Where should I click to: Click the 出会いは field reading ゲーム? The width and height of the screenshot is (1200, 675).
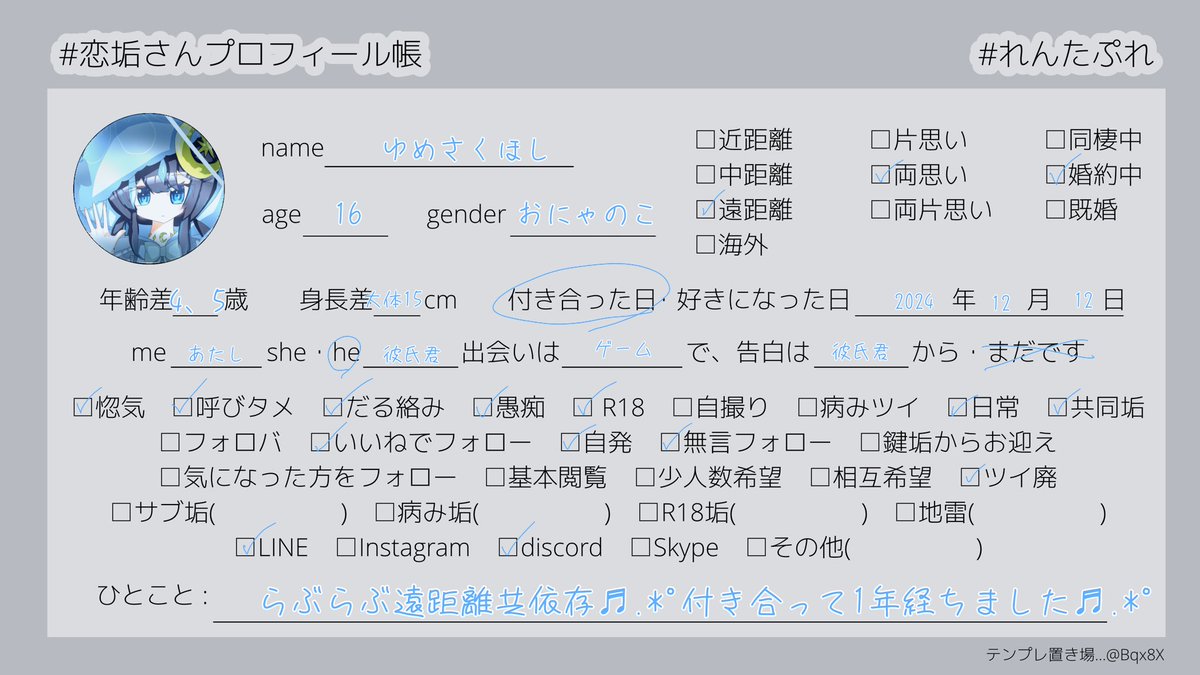tap(623, 353)
